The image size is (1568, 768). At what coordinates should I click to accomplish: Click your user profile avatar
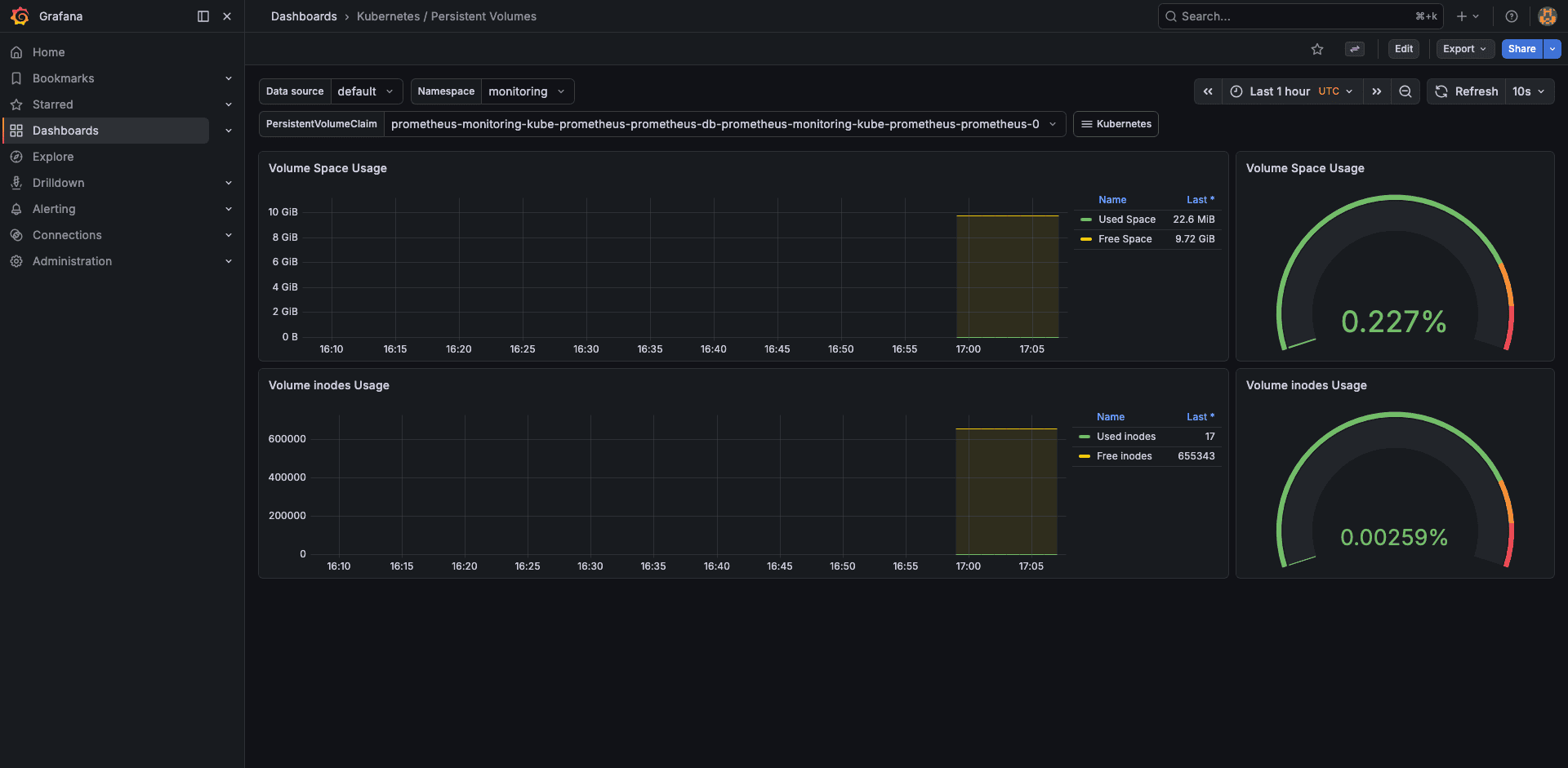click(x=1547, y=16)
